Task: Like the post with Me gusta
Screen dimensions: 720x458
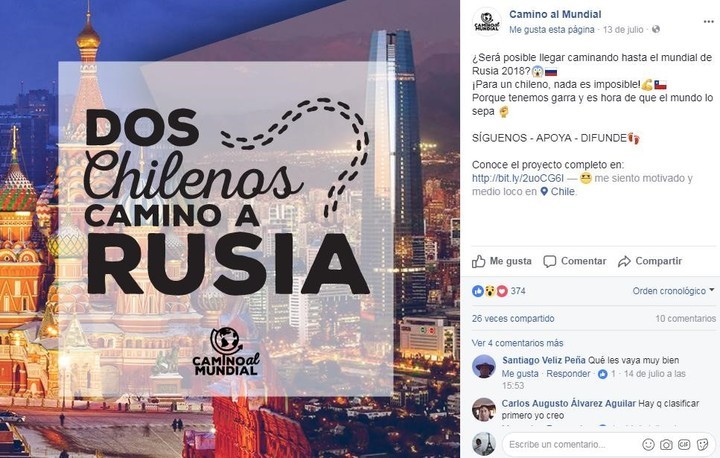Action: tap(502, 261)
